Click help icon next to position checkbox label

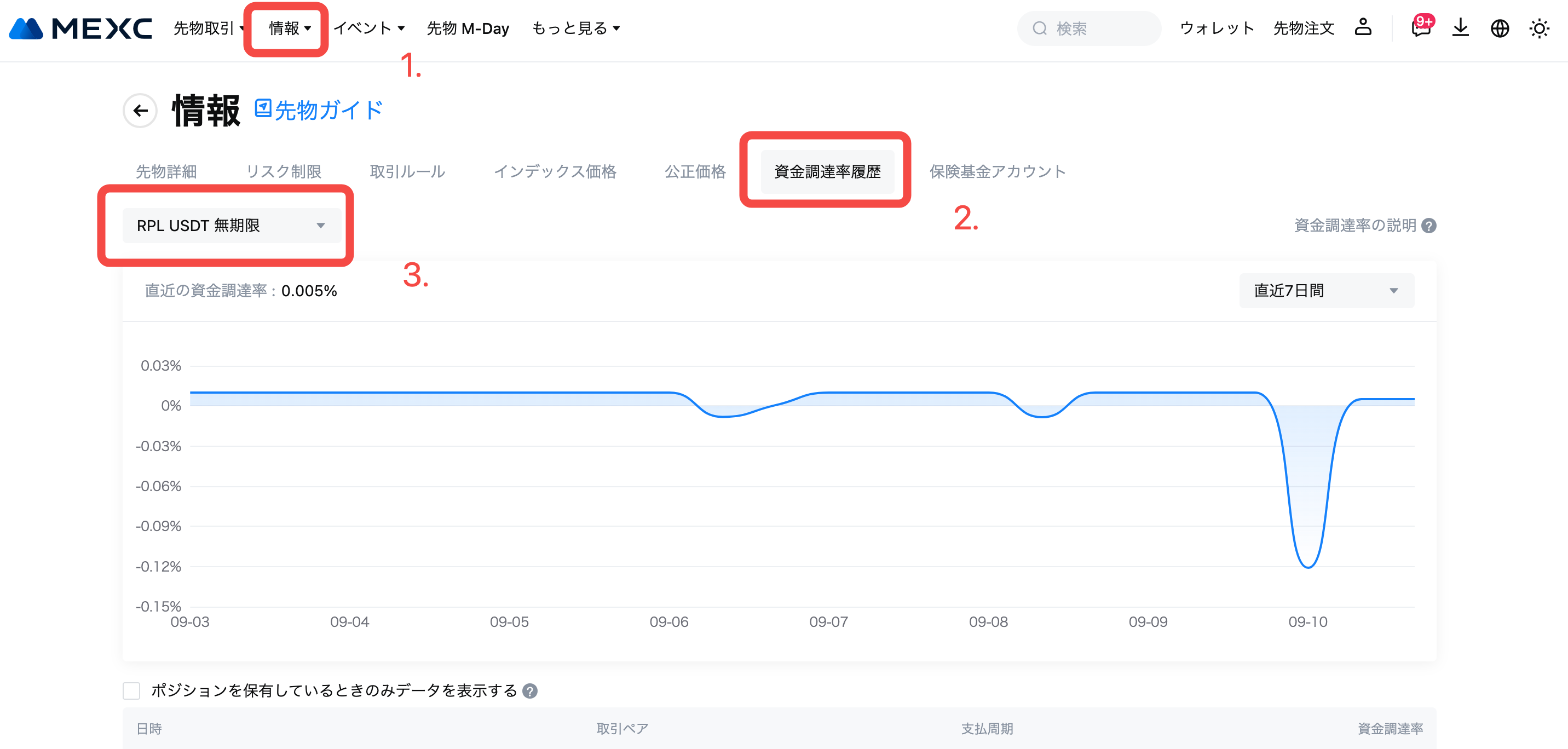[x=530, y=691]
